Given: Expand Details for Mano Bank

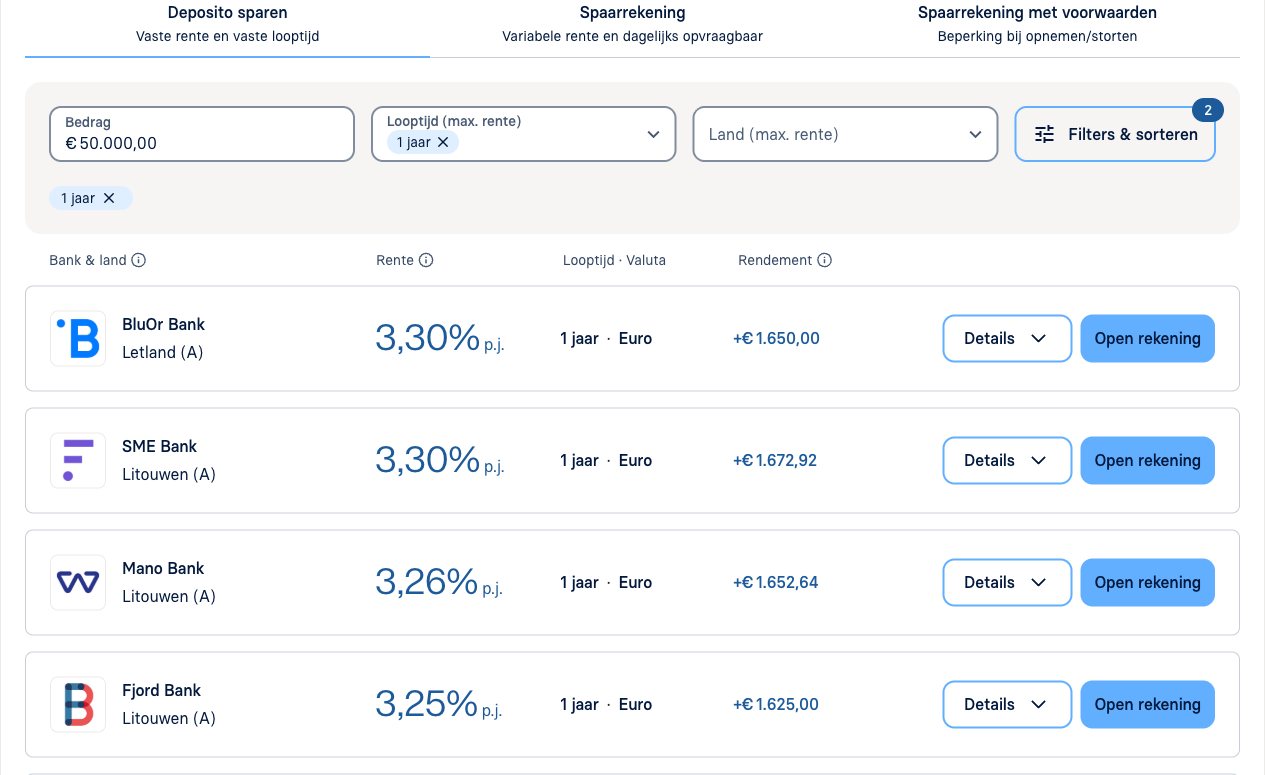Looking at the screenshot, I should click(x=1007, y=582).
